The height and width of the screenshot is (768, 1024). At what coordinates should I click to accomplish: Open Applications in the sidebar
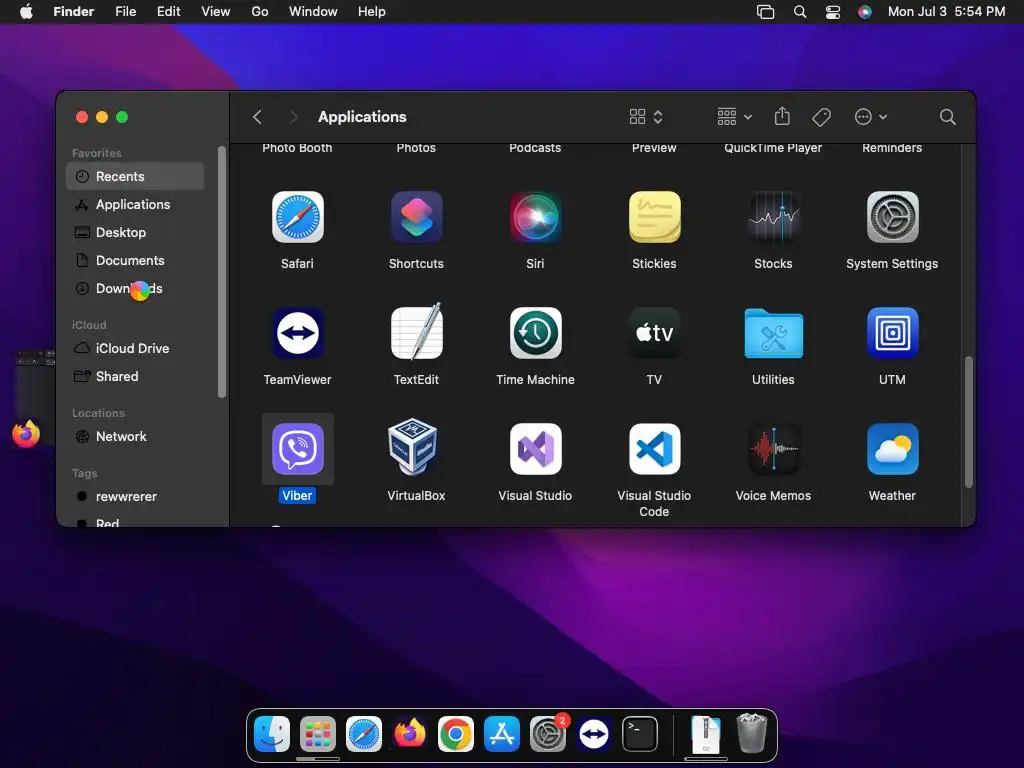(135, 204)
